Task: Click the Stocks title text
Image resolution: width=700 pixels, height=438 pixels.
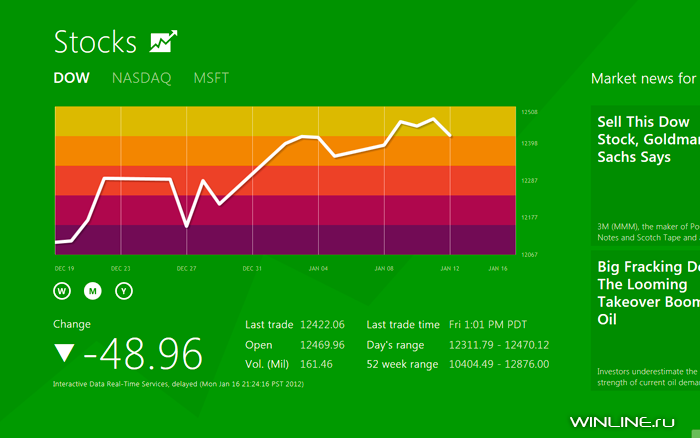Action: [95, 42]
